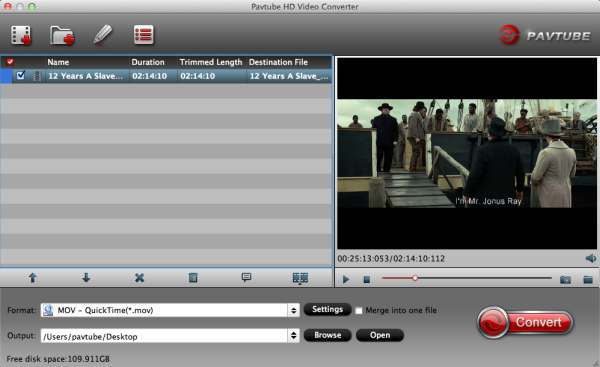
Task: Click the Add from folder icon
Action: point(62,35)
